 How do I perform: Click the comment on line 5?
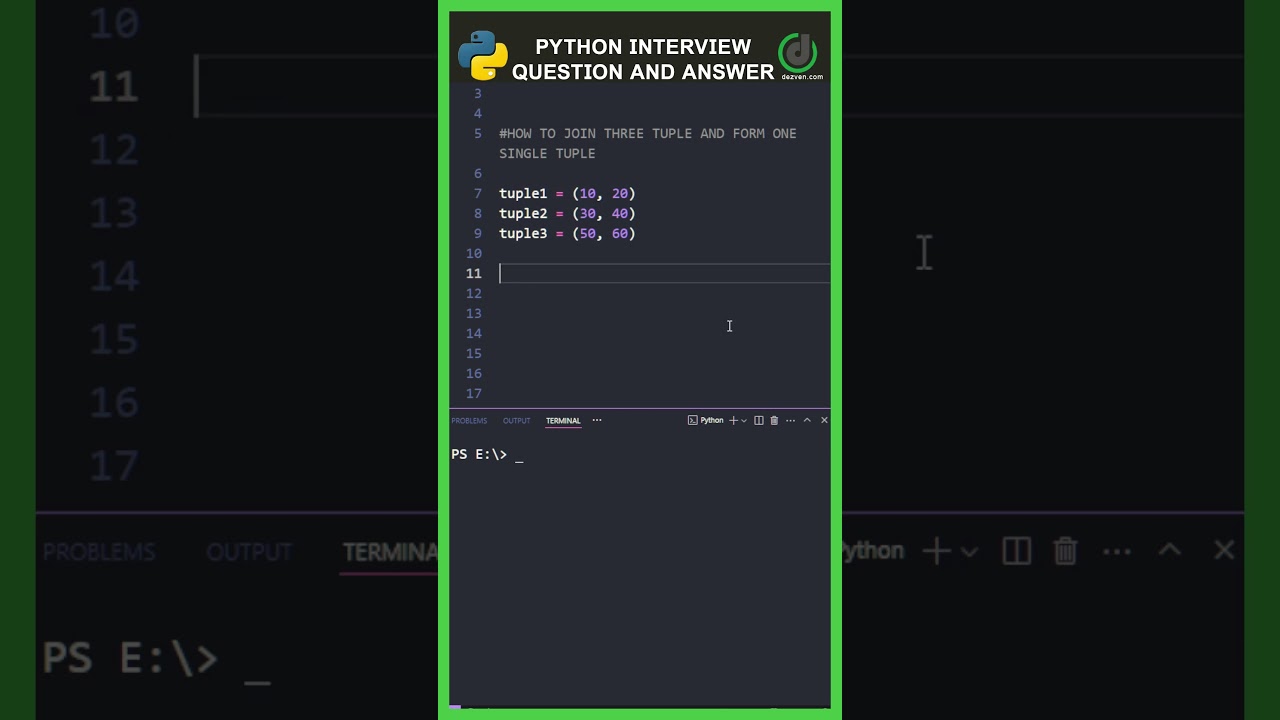647,134
